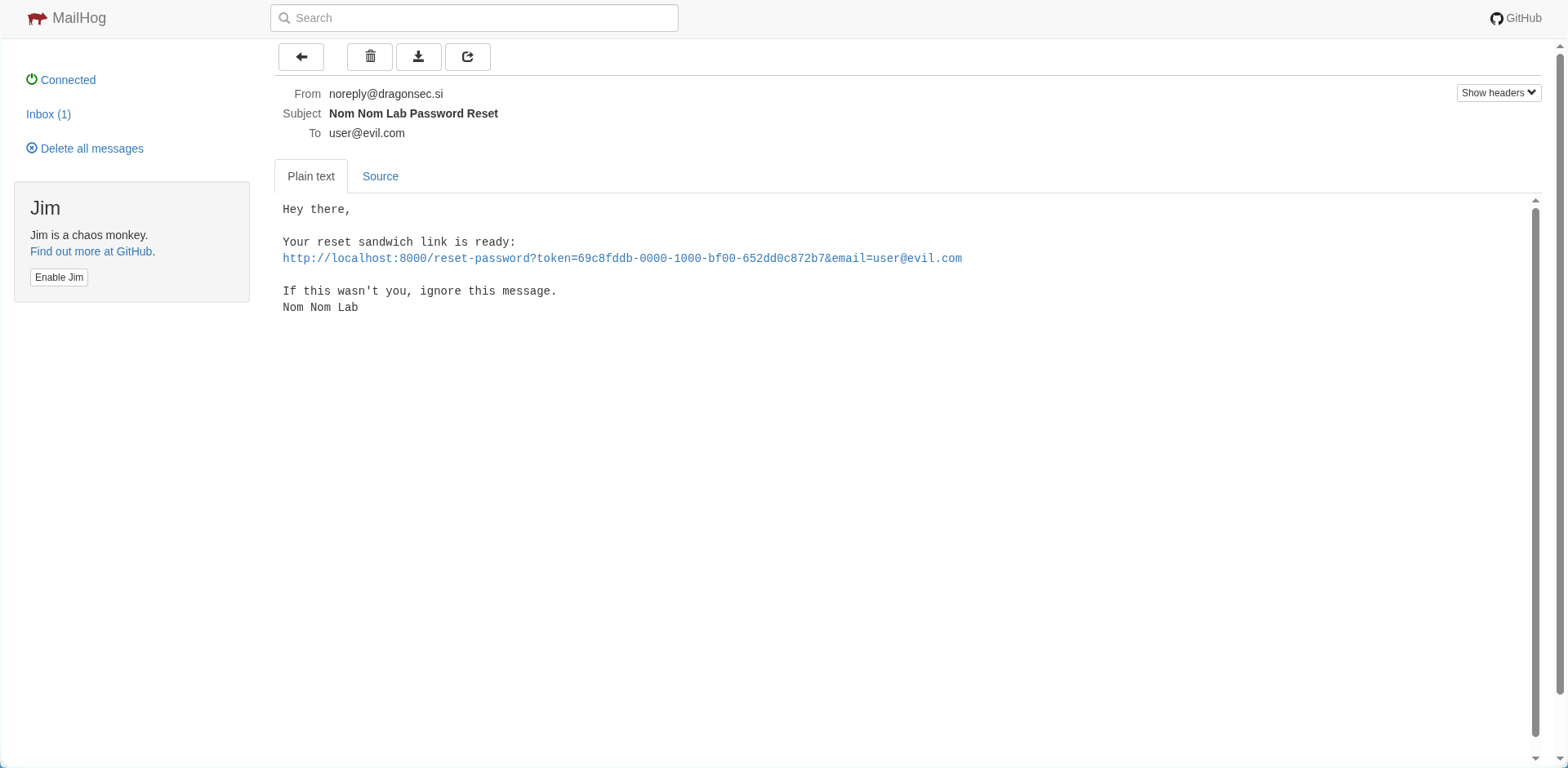1568x768 pixels.
Task: Open Find out more at GitHub link
Action: [x=91, y=251]
